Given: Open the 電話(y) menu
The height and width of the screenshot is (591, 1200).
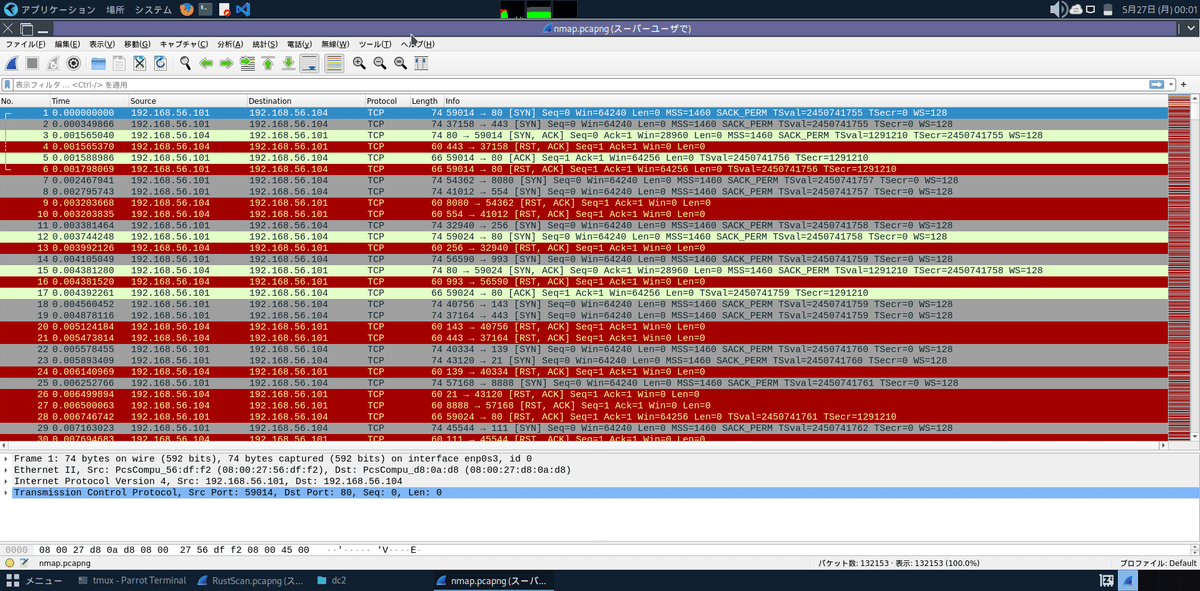Looking at the screenshot, I should point(300,44).
